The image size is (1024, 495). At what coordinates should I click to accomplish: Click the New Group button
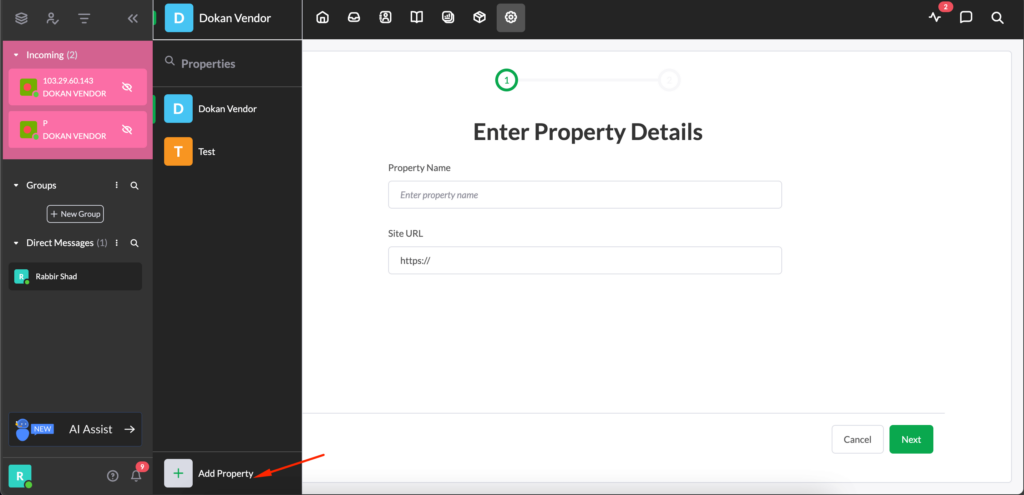(75, 214)
